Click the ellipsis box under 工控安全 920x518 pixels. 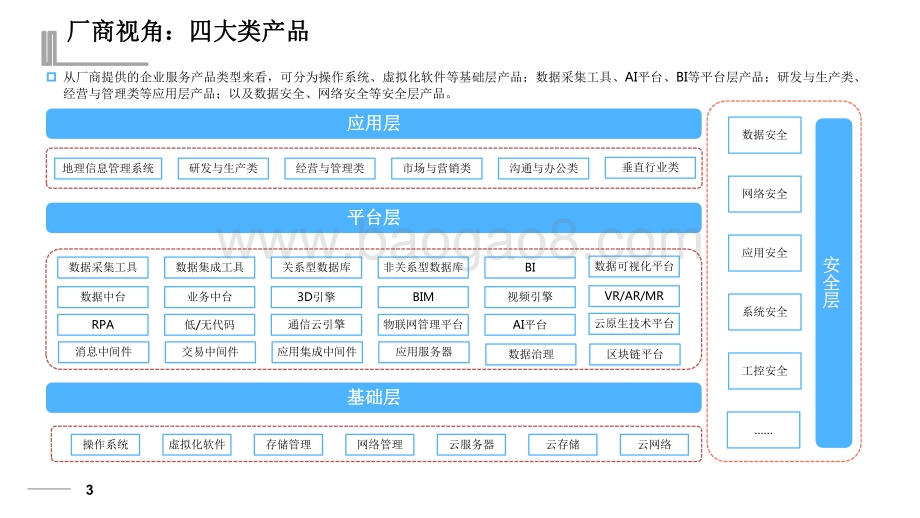pyautogui.click(x=763, y=430)
